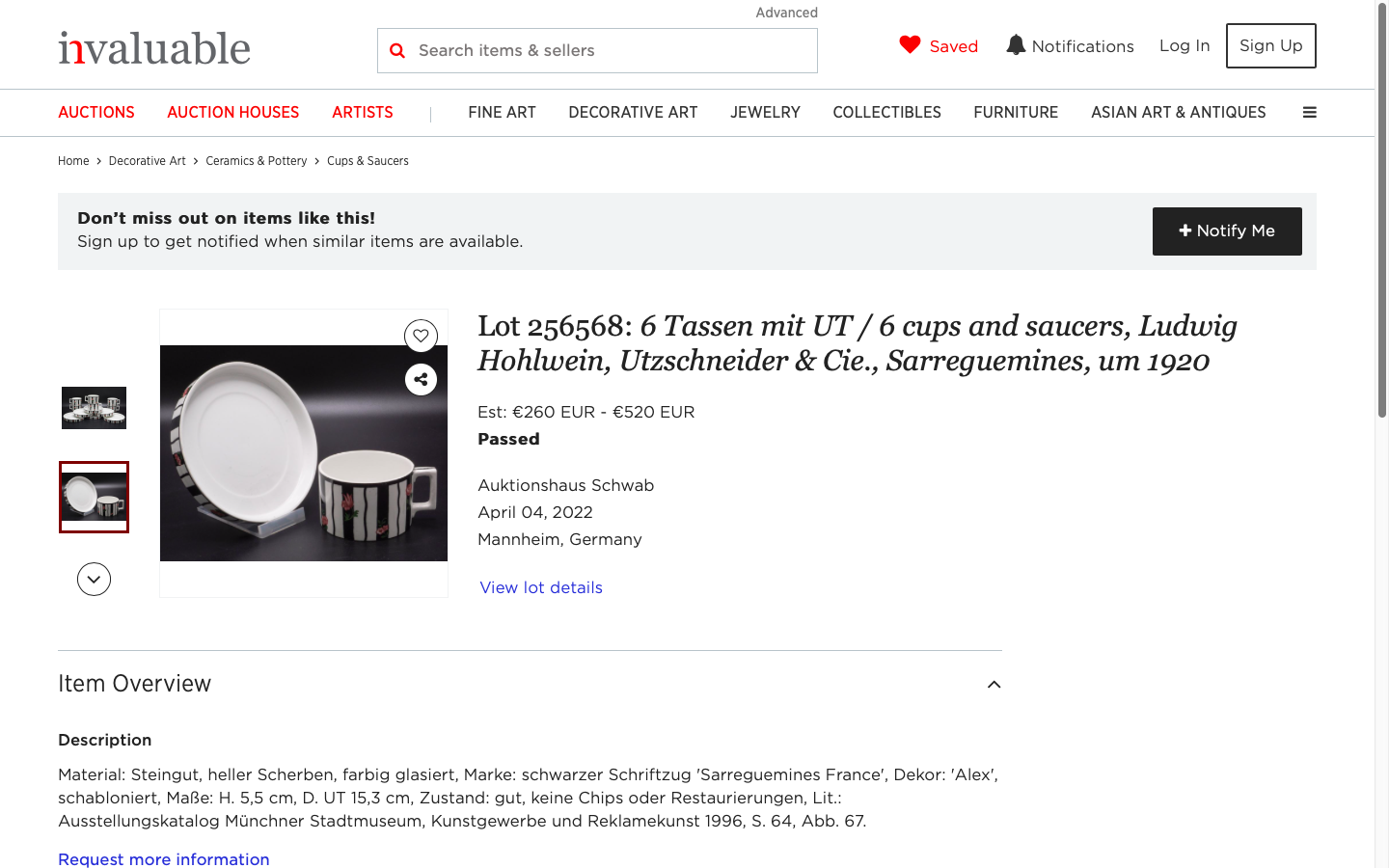Click the Notify Me button

[1227, 231]
